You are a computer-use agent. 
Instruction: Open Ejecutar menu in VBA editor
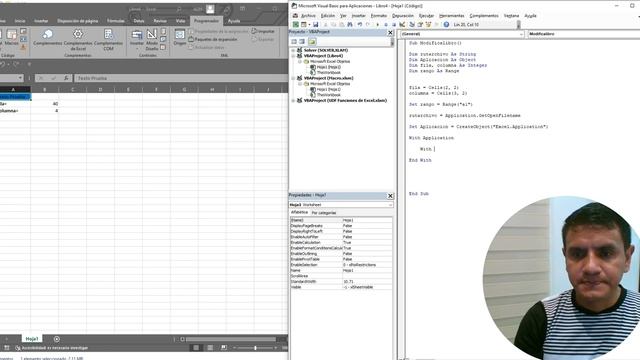(426, 16)
